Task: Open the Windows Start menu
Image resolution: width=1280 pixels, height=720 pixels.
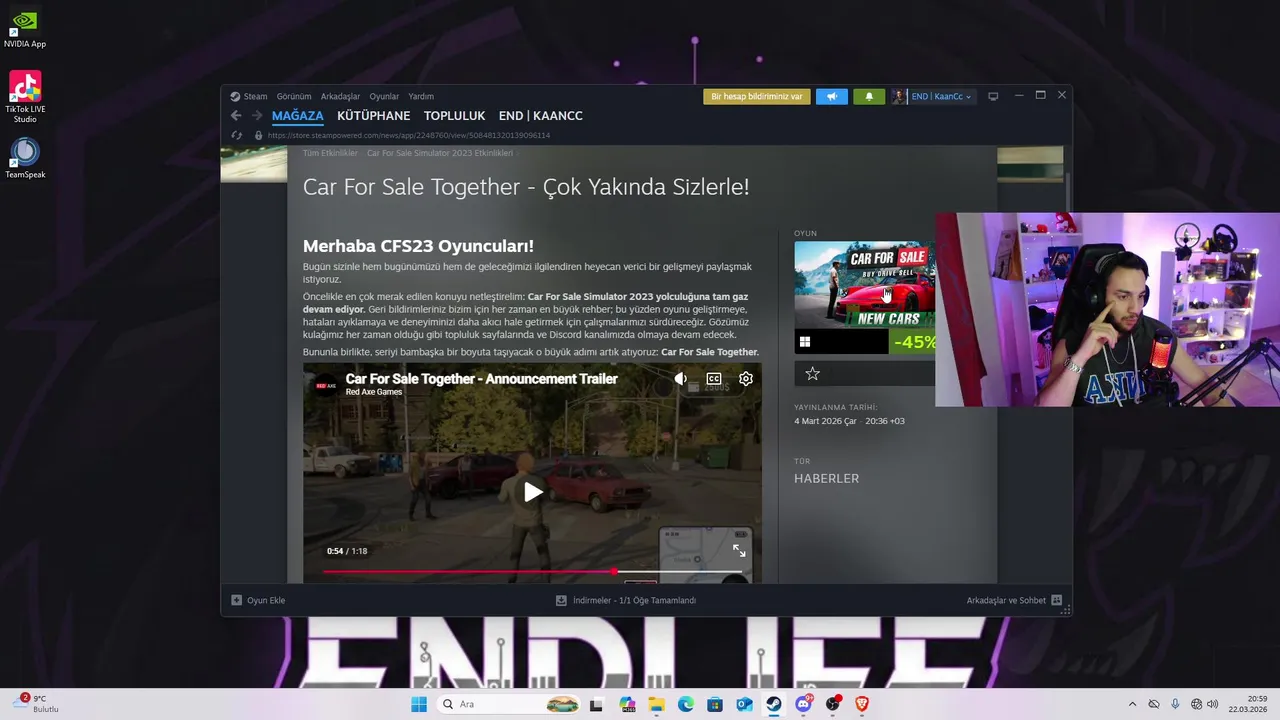Action: [419, 704]
